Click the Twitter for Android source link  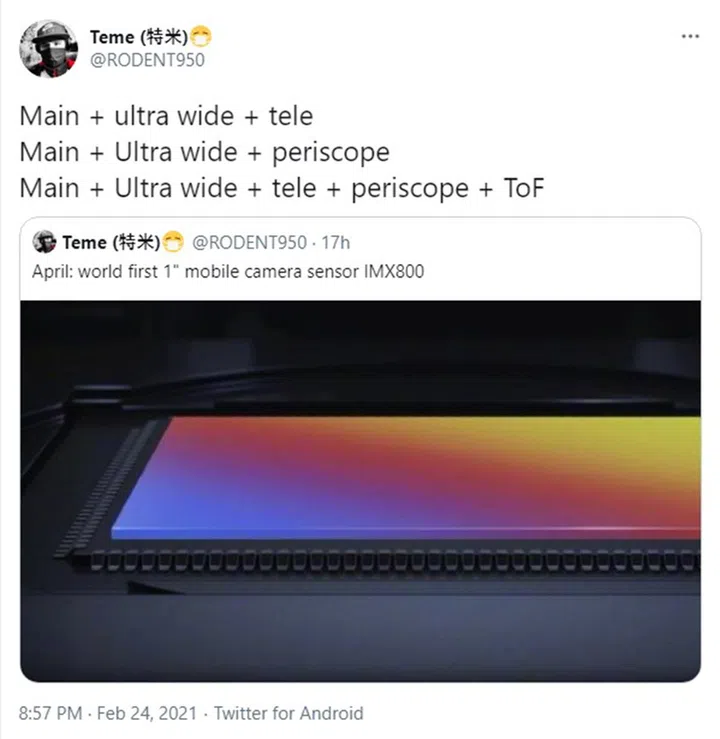(289, 713)
